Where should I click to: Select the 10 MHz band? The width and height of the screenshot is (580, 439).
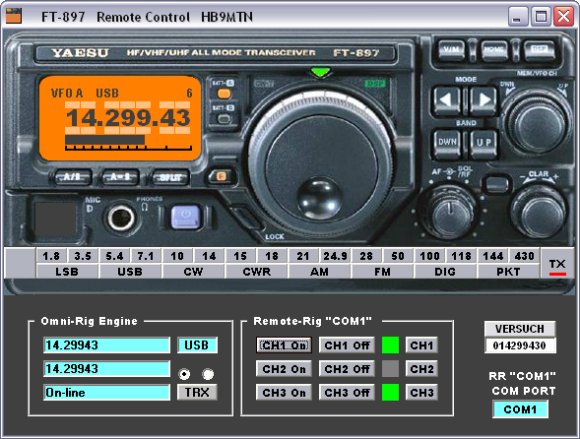coord(177,256)
